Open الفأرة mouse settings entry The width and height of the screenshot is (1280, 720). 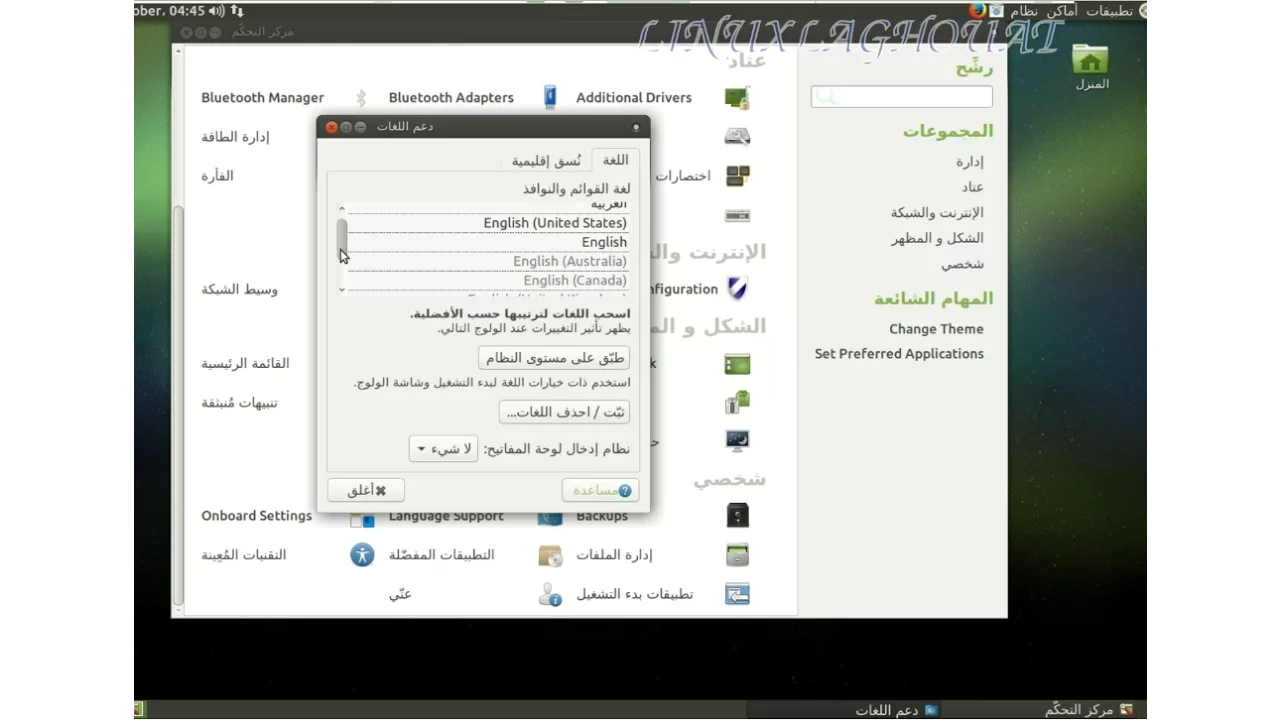(x=217, y=176)
